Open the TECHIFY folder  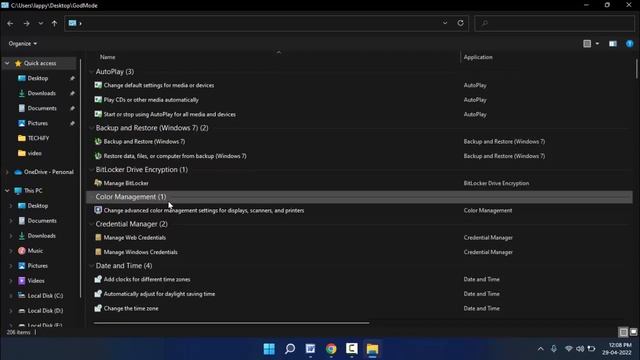[38, 138]
